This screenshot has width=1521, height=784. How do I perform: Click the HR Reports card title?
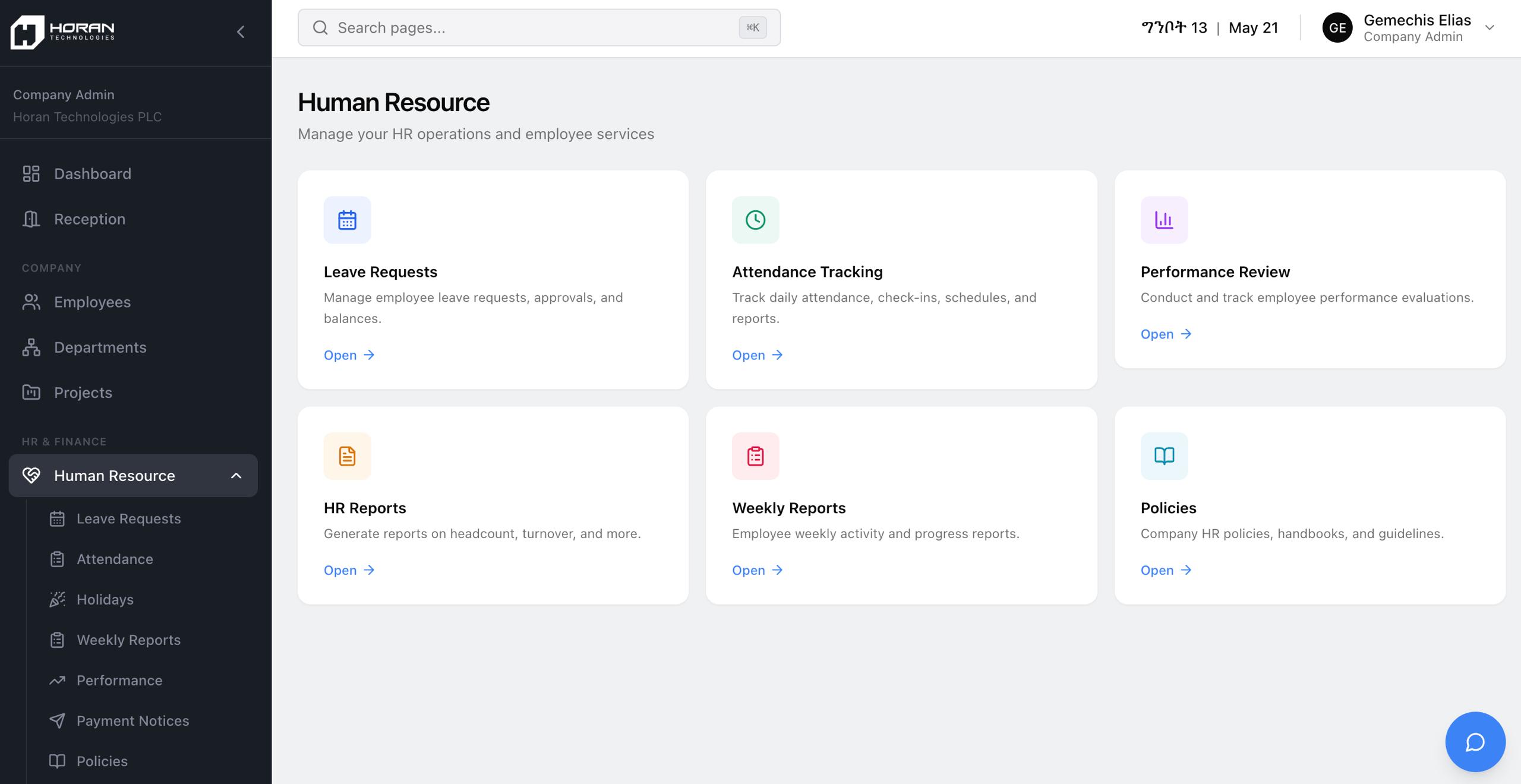(x=365, y=508)
